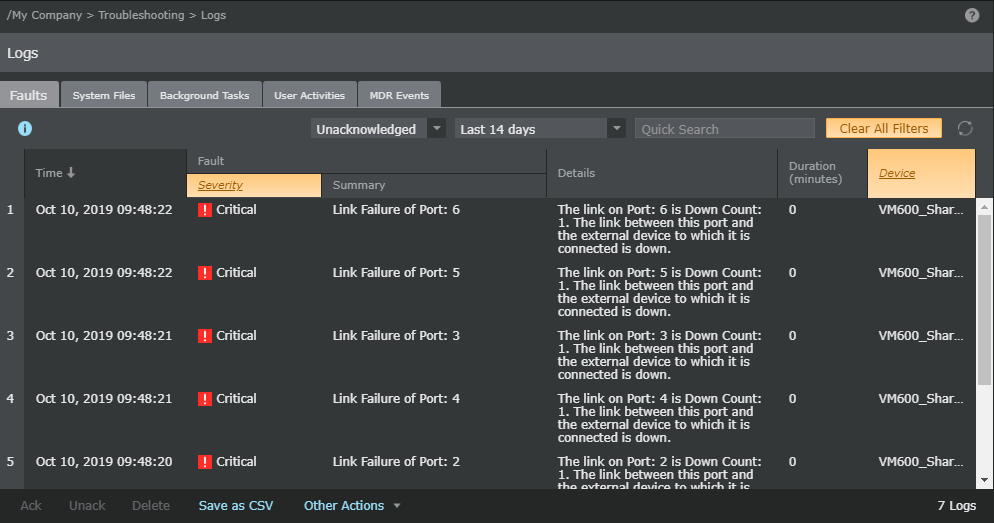Open the MDR Events tab
994x523 pixels.
click(x=399, y=95)
